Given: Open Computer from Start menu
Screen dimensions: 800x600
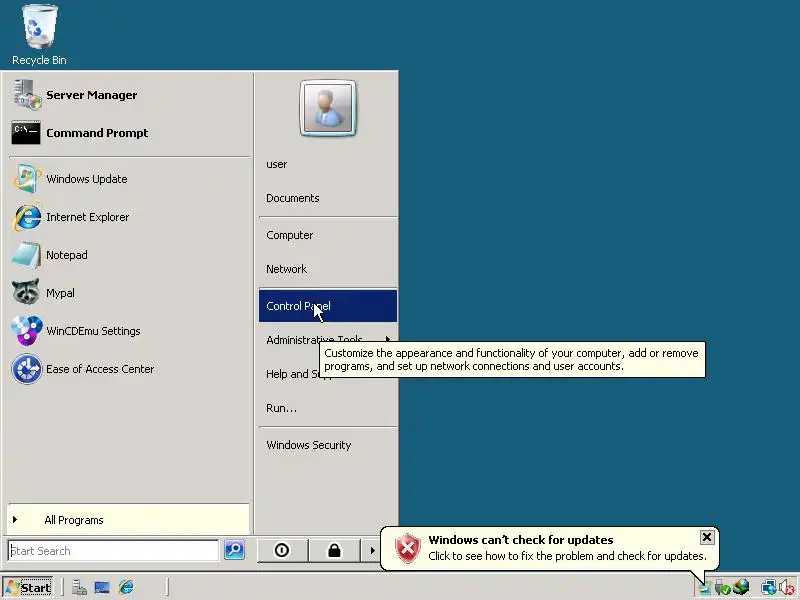Looking at the screenshot, I should coord(328,235).
